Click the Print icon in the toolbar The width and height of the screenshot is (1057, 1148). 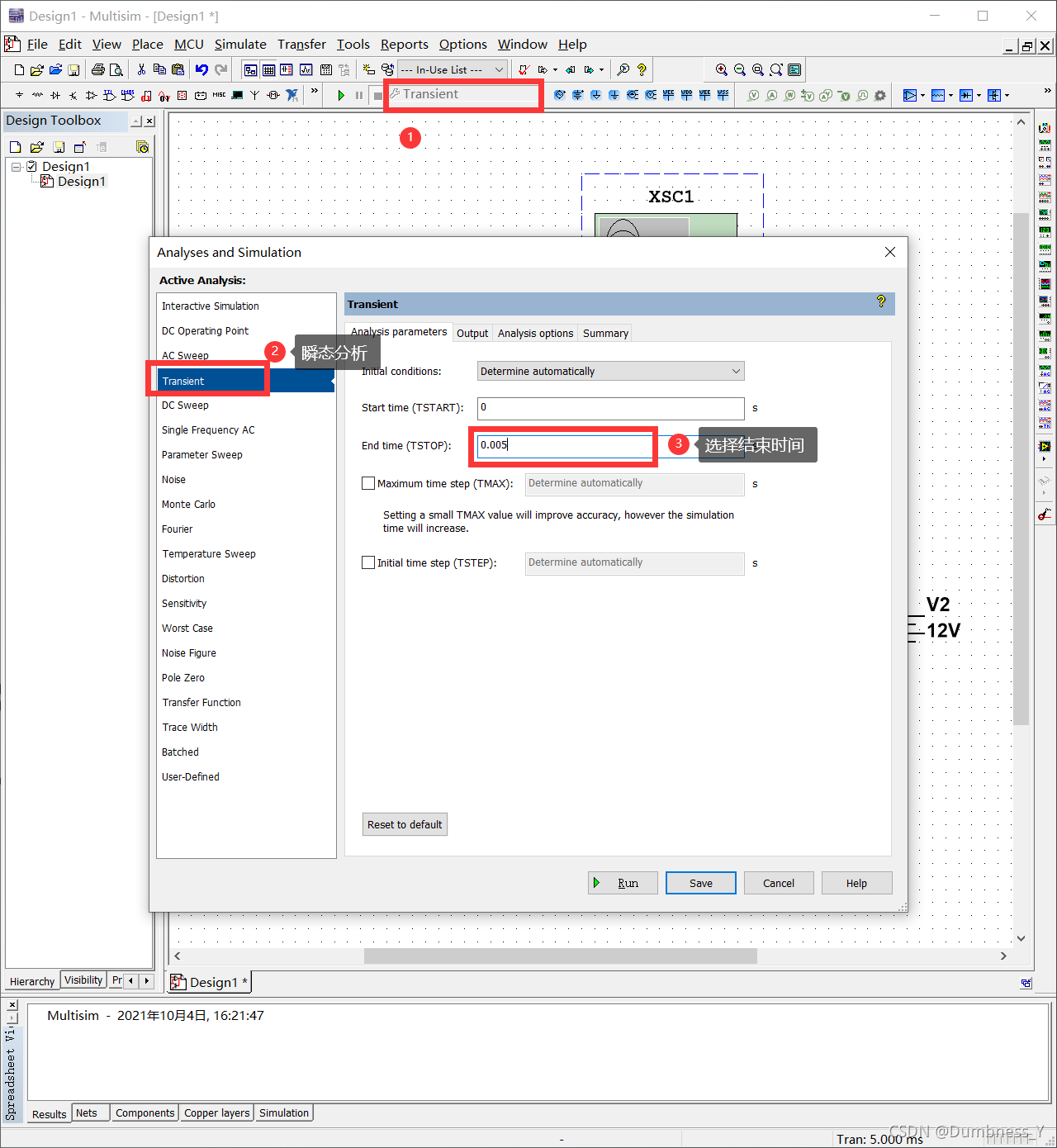click(97, 70)
